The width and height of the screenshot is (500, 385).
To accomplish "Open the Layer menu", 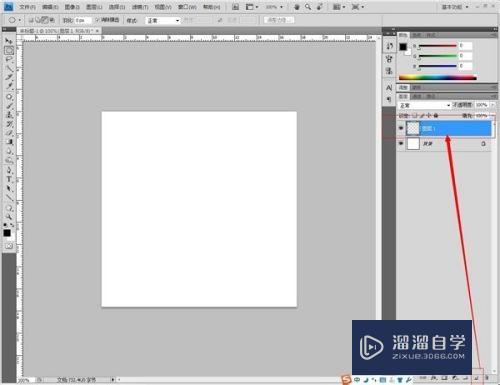I will 94,7.
